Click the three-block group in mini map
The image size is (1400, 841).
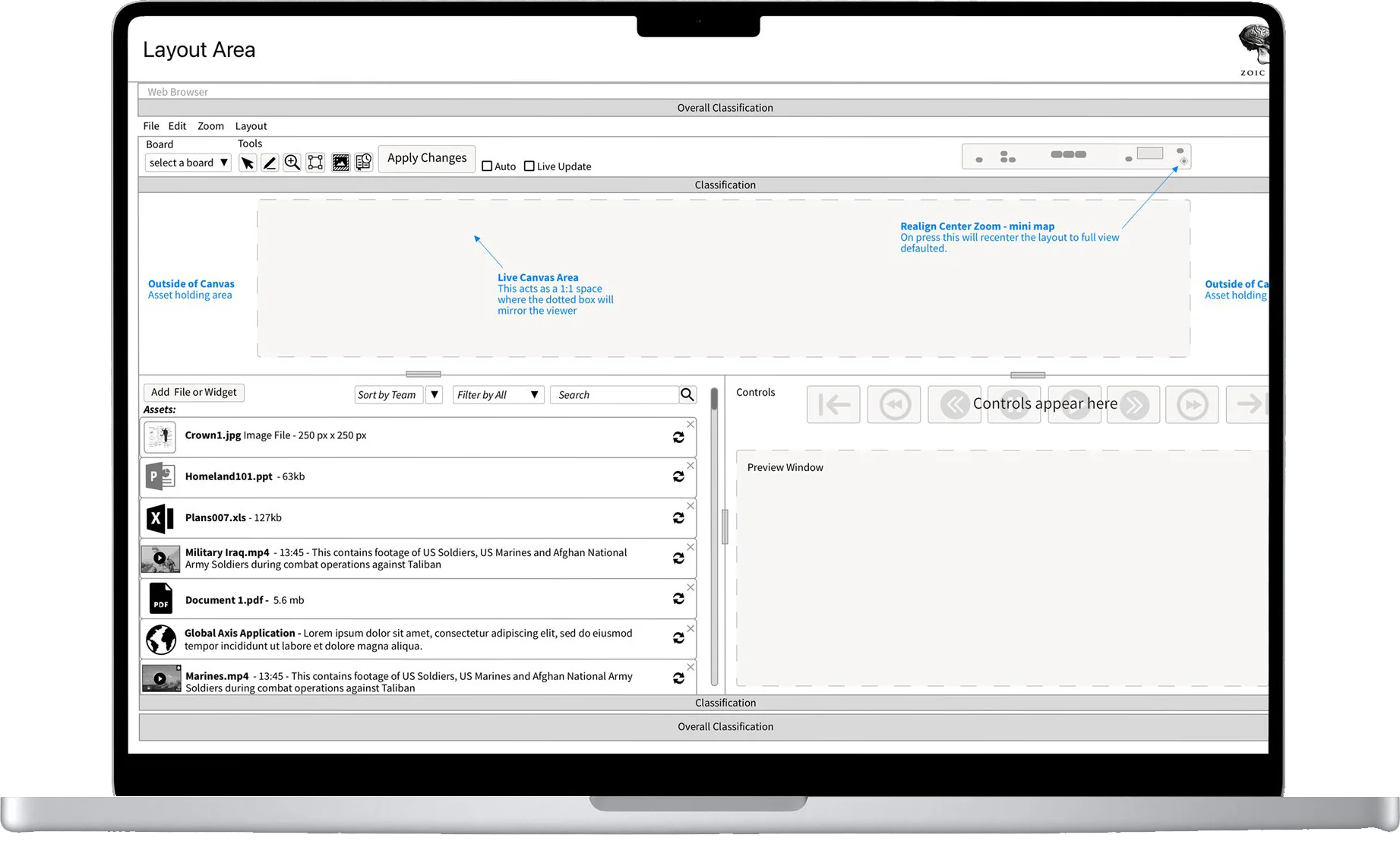(x=1068, y=154)
